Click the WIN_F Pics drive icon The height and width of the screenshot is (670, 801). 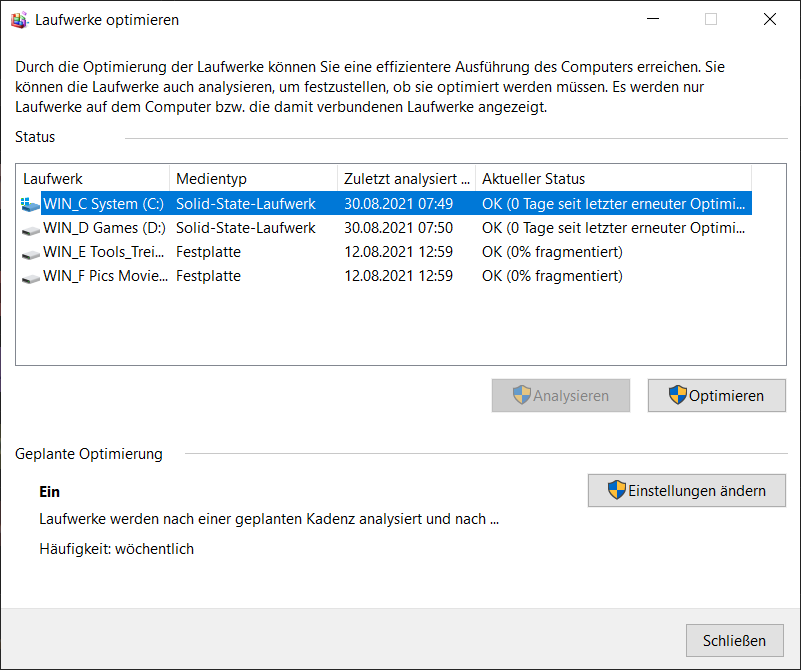31,276
